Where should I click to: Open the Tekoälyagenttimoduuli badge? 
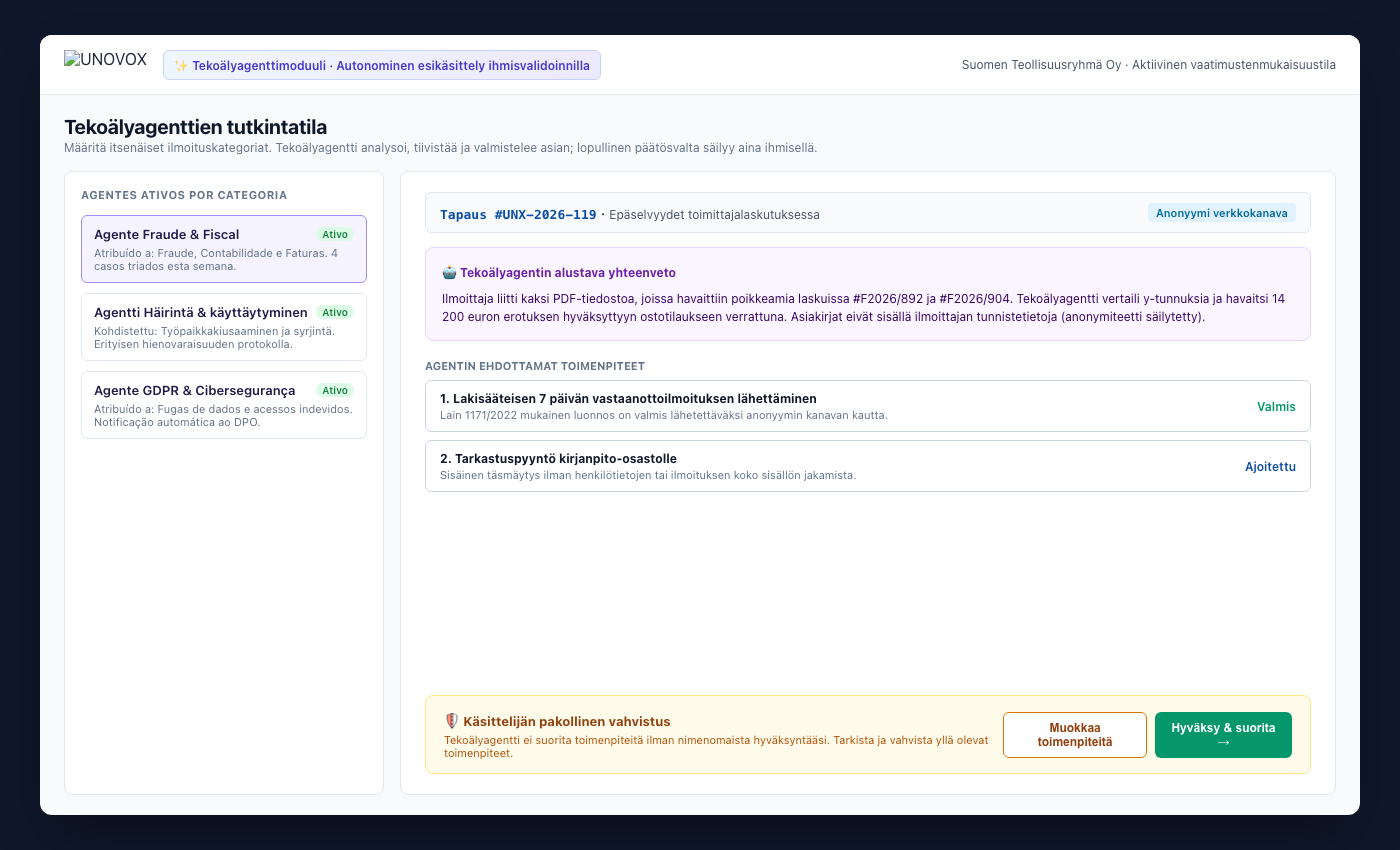point(382,65)
